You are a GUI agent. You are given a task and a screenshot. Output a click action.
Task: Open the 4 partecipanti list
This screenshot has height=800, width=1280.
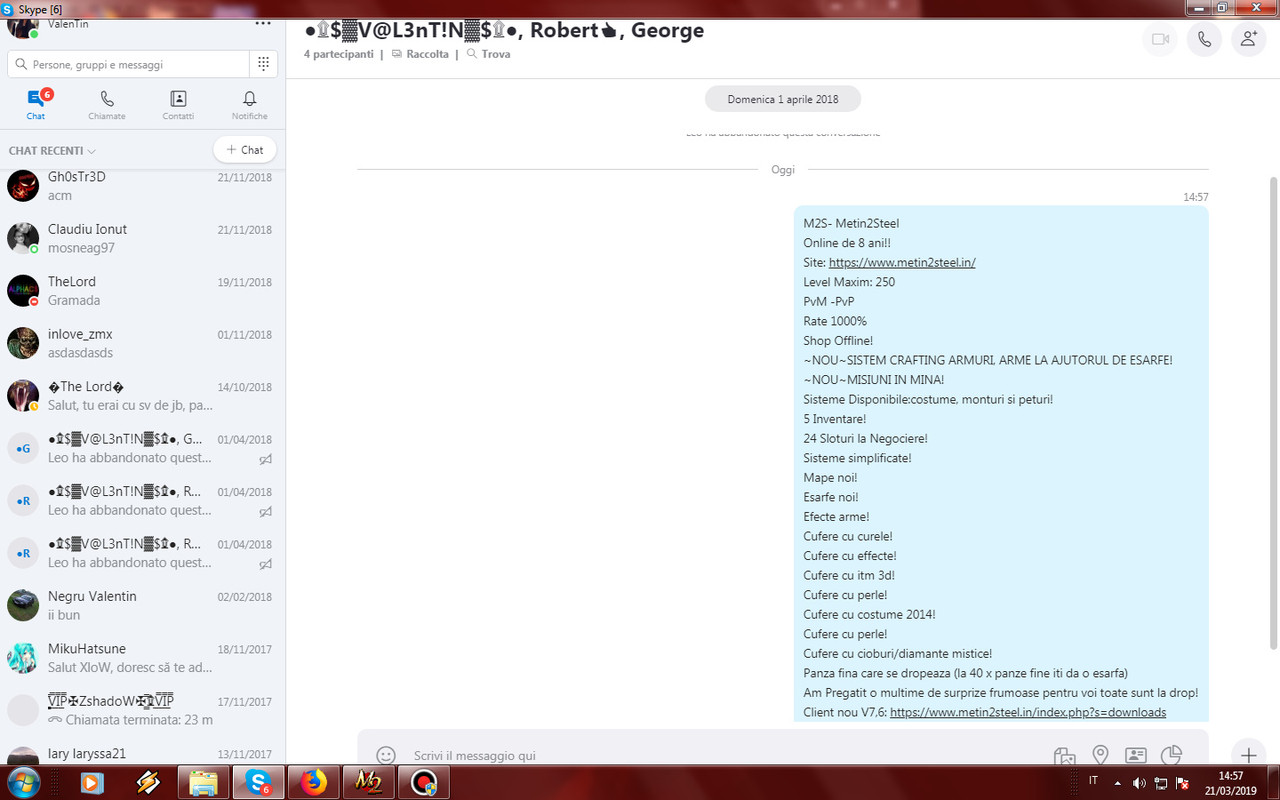(x=338, y=54)
